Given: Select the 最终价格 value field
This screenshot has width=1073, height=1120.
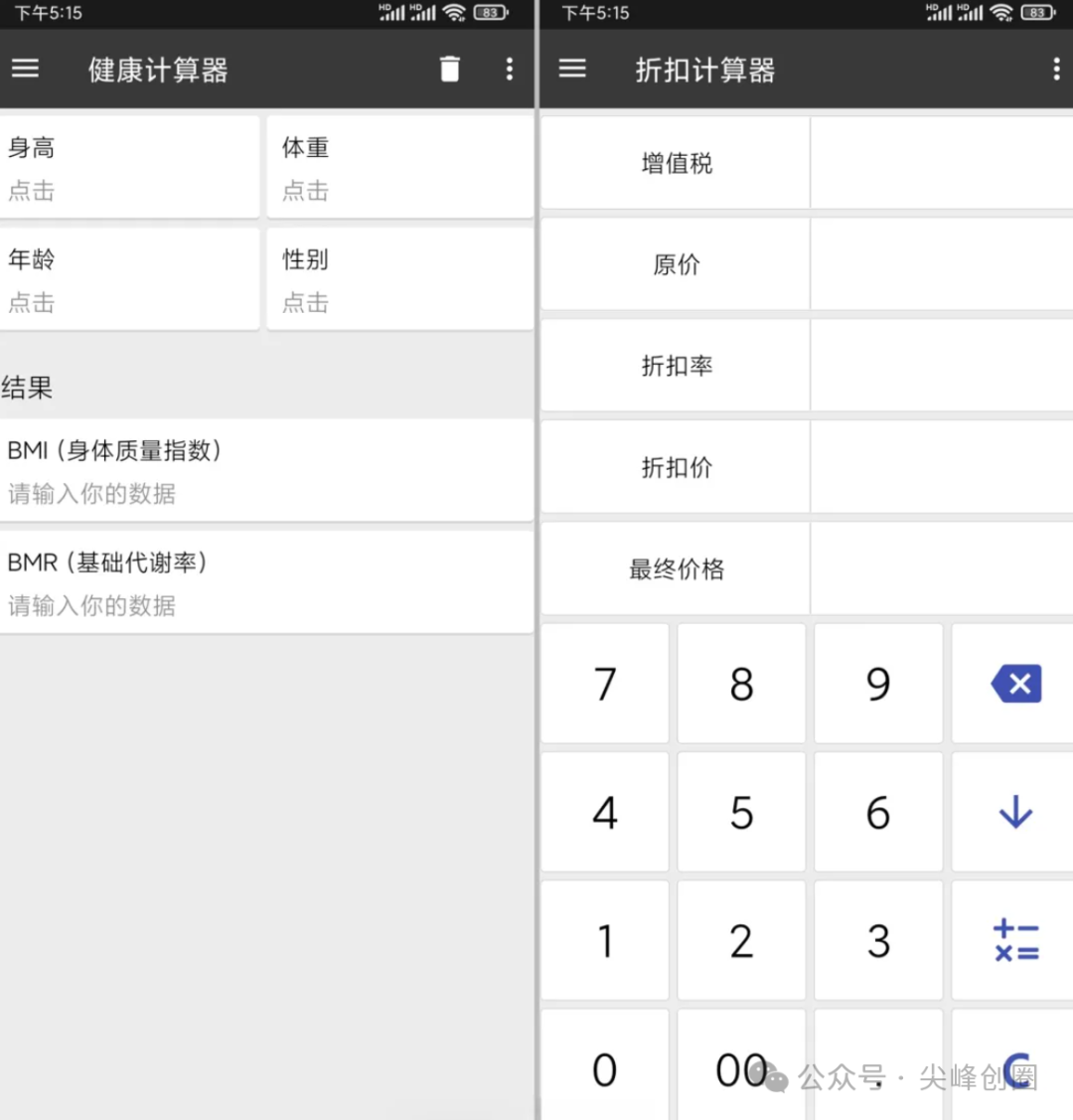Looking at the screenshot, I should point(942,568).
